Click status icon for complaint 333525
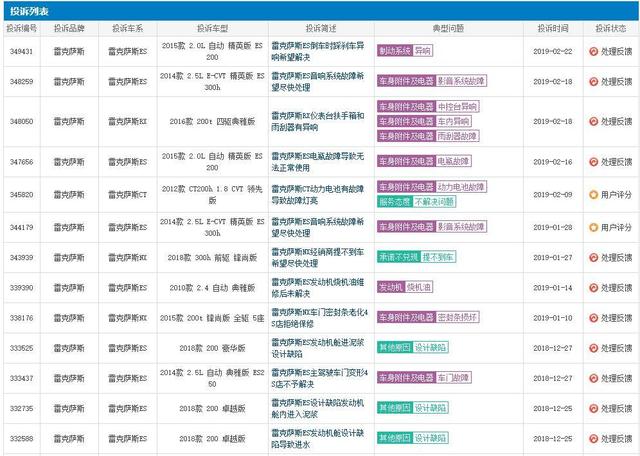 (593, 348)
